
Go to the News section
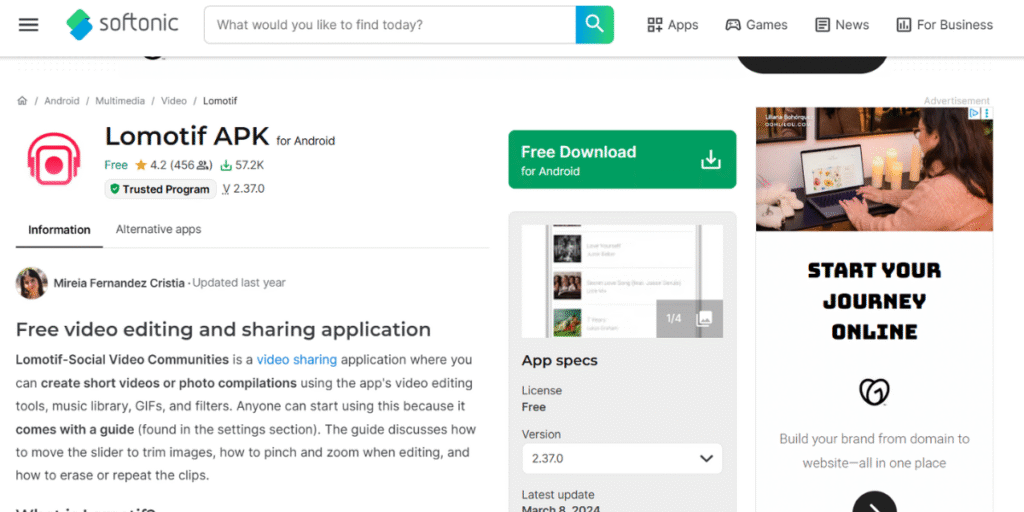[841, 25]
